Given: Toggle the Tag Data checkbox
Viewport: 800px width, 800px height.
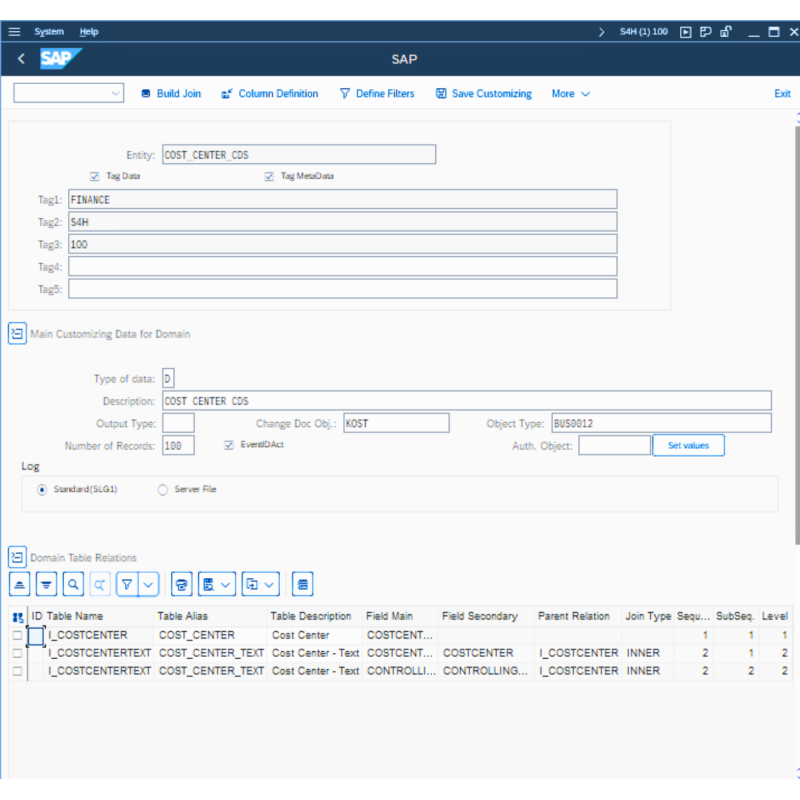Looking at the screenshot, I should [x=92, y=175].
